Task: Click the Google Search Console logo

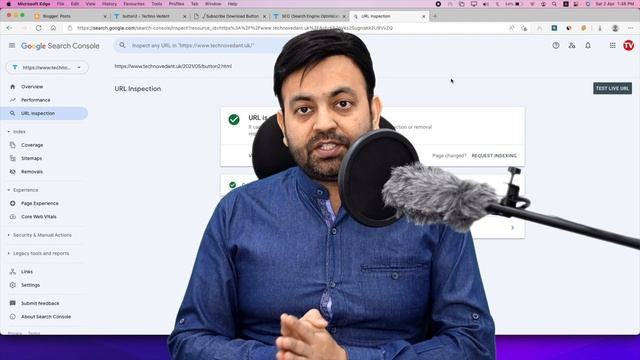Action: 60,46
